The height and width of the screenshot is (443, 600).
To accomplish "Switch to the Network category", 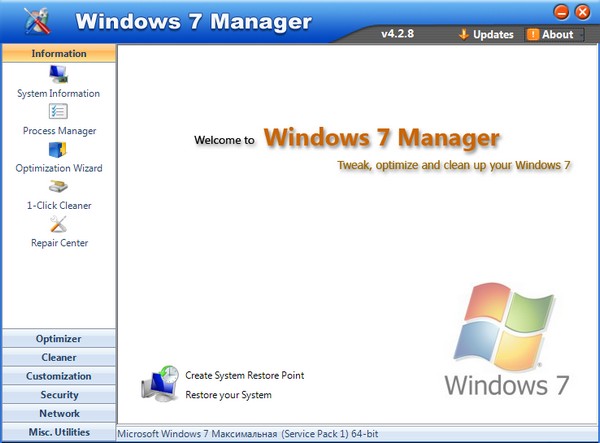I will (58, 414).
